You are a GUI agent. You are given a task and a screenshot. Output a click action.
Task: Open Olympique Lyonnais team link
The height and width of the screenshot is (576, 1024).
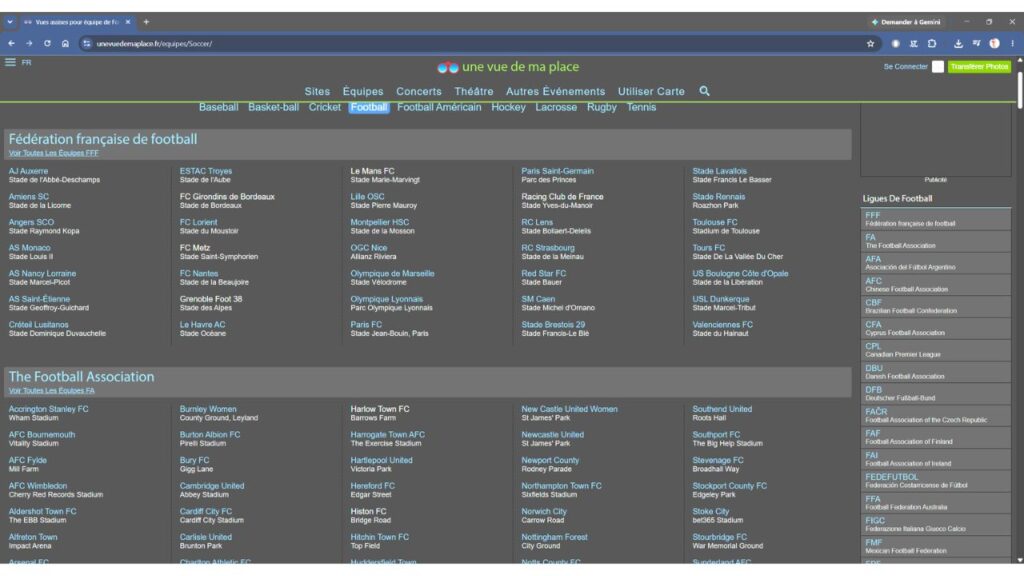pos(387,299)
